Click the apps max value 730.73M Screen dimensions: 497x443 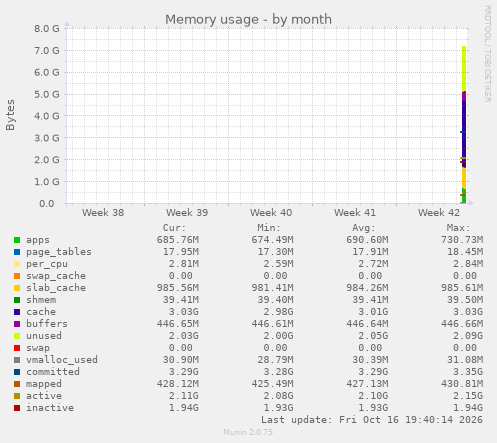[462, 240]
